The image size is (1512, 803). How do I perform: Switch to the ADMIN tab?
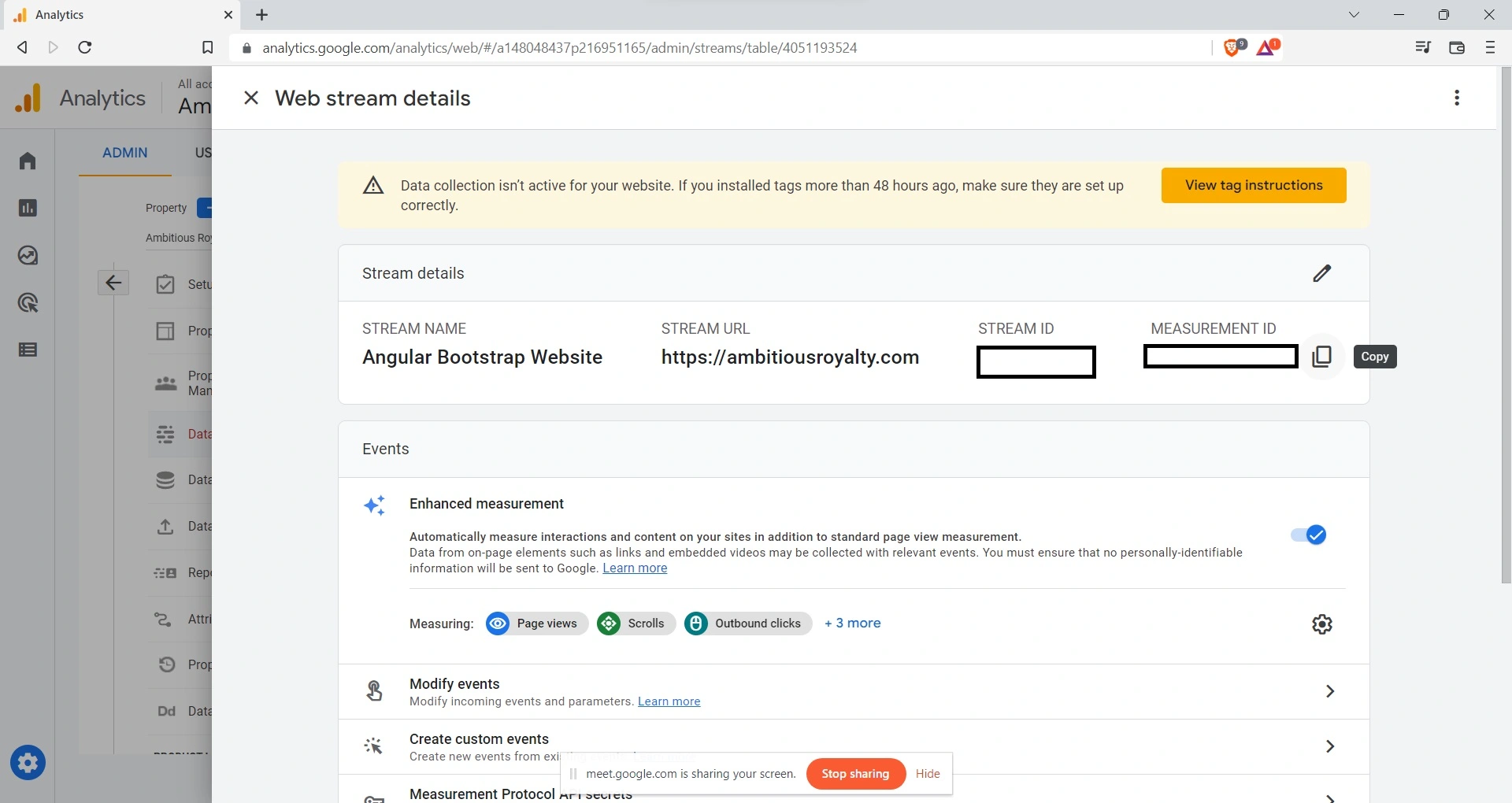pos(124,153)
